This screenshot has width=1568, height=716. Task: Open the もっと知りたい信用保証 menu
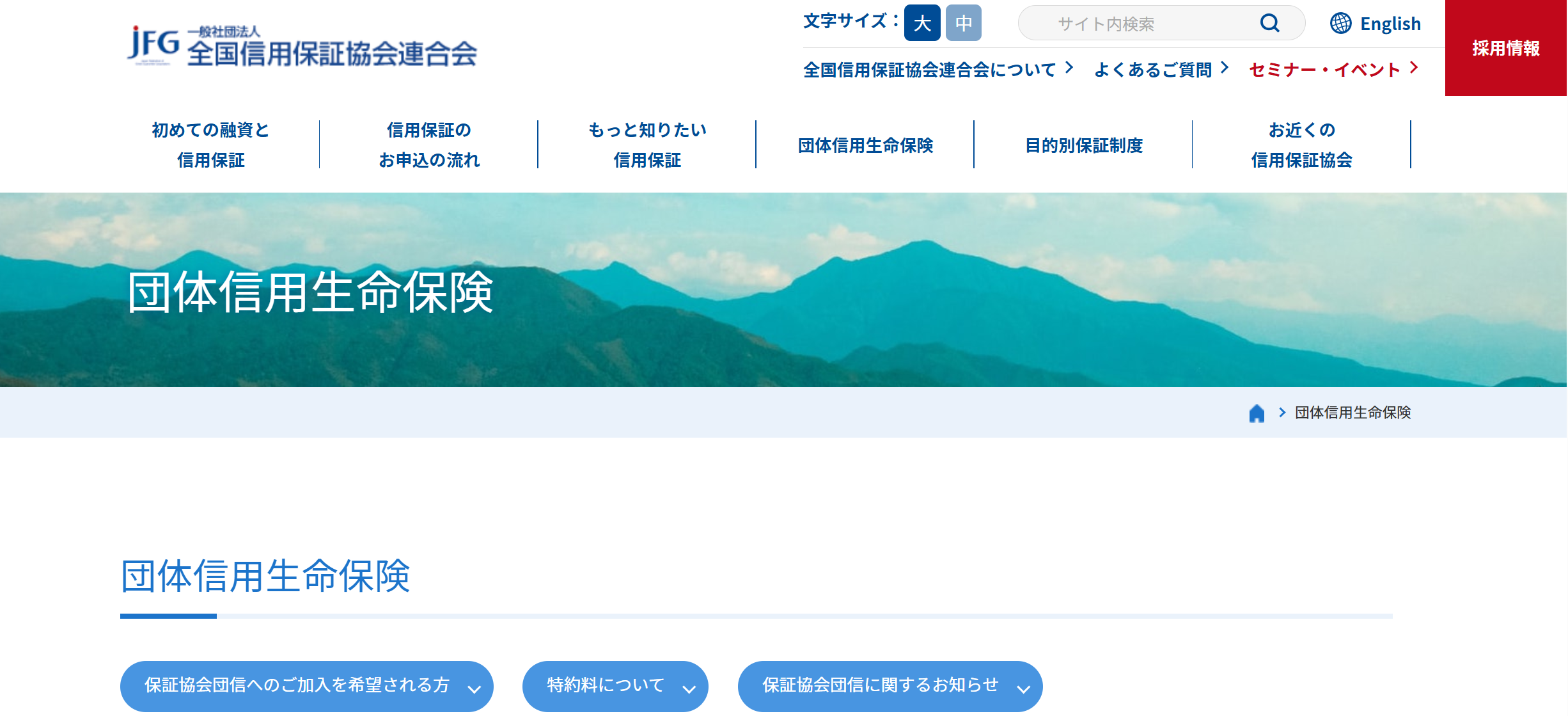click(647, 145)
